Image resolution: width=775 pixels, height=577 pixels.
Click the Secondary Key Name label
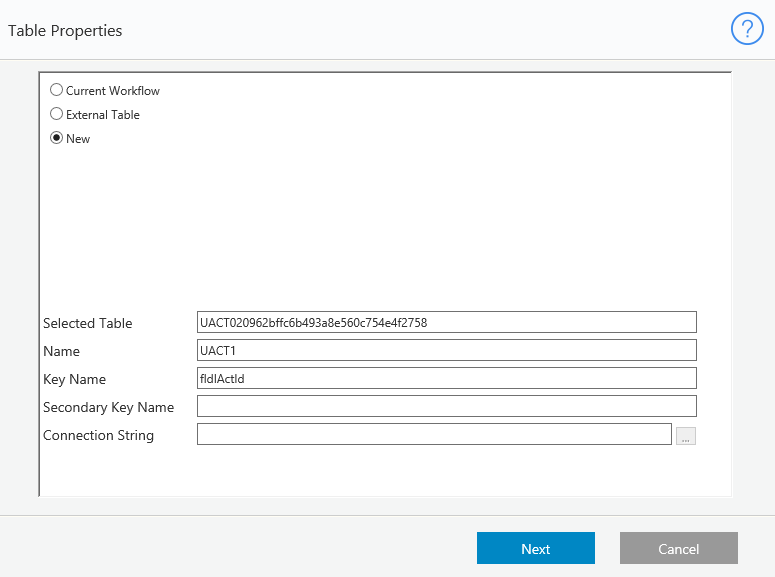[x=109, y=407]
